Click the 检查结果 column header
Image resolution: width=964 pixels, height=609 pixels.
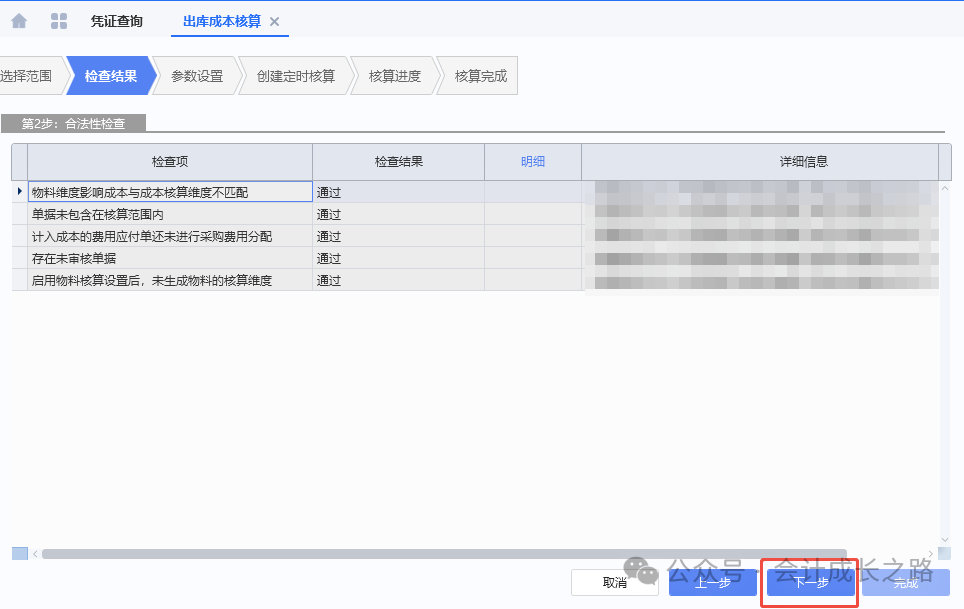pyautogui.click(x=398, y=161)
